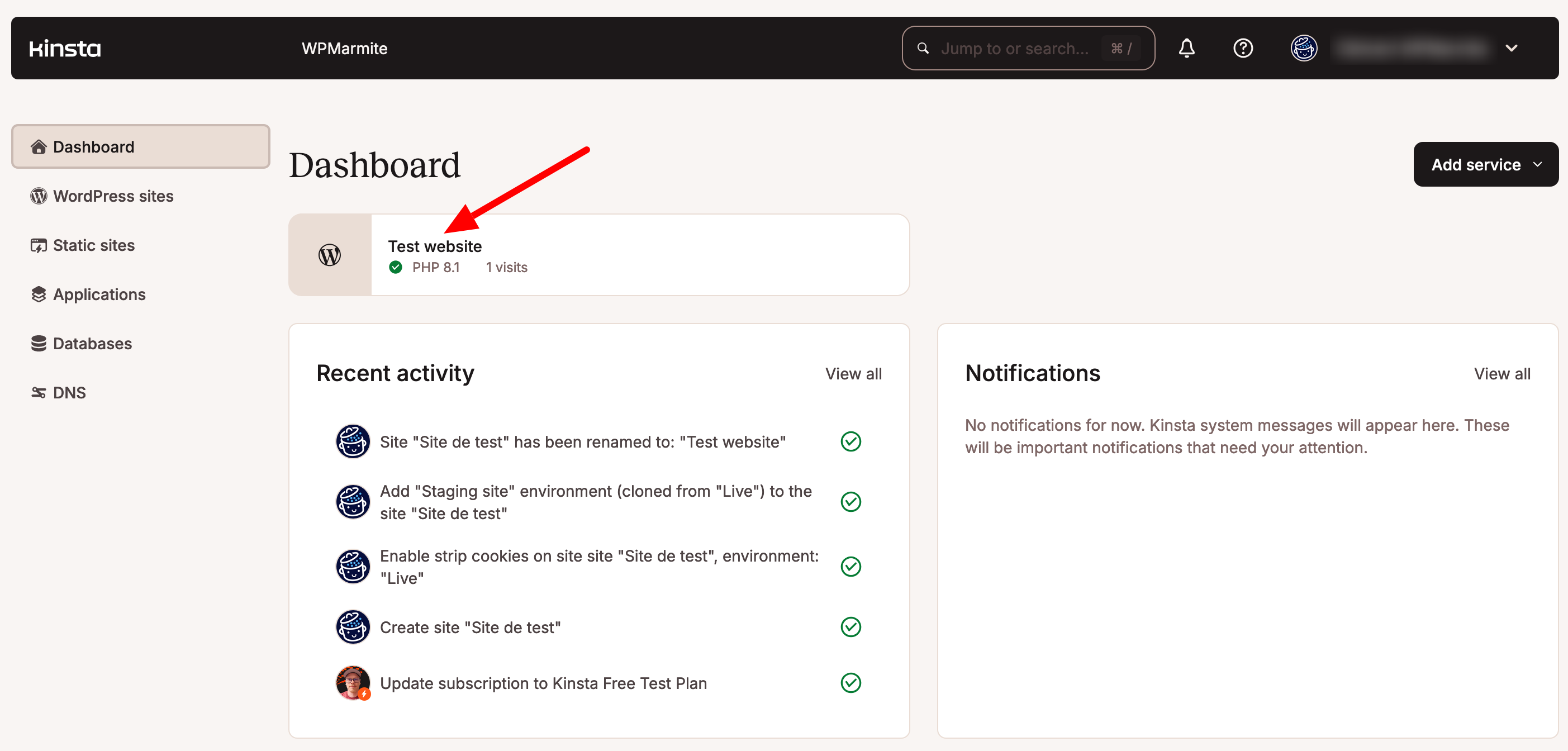Click the Create site activity entry

point(470,628)
